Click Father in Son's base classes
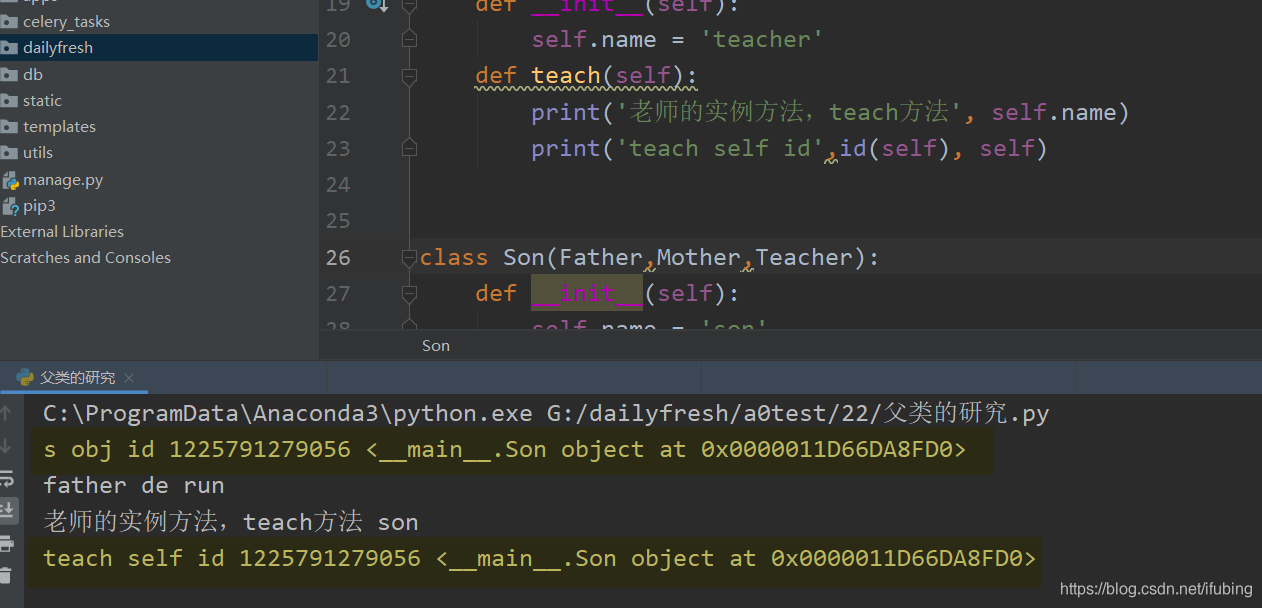The image size is (1262, 608). tap(601, 257)
